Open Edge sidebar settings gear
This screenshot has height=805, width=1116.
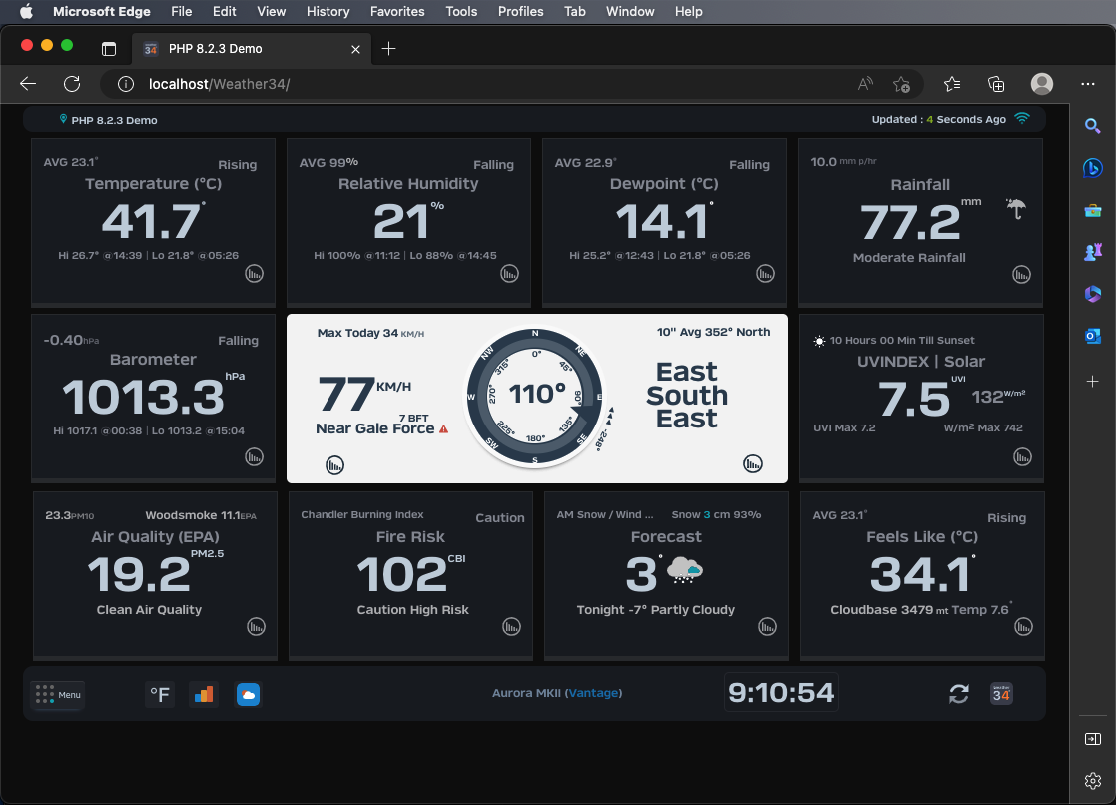point(1093,781)
